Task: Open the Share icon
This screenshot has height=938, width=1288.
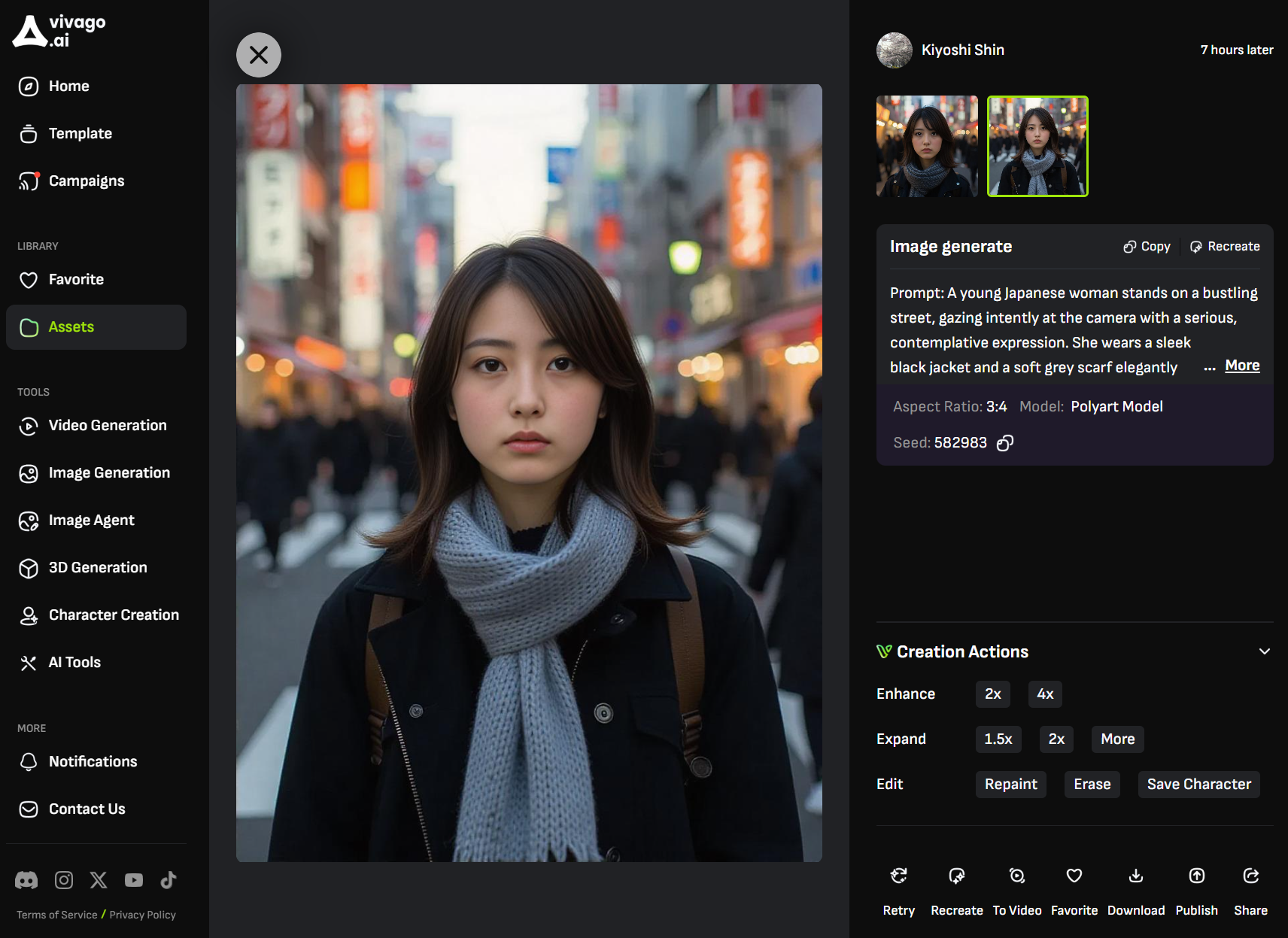Action: pyautogui.click(x=1250, y=876)
